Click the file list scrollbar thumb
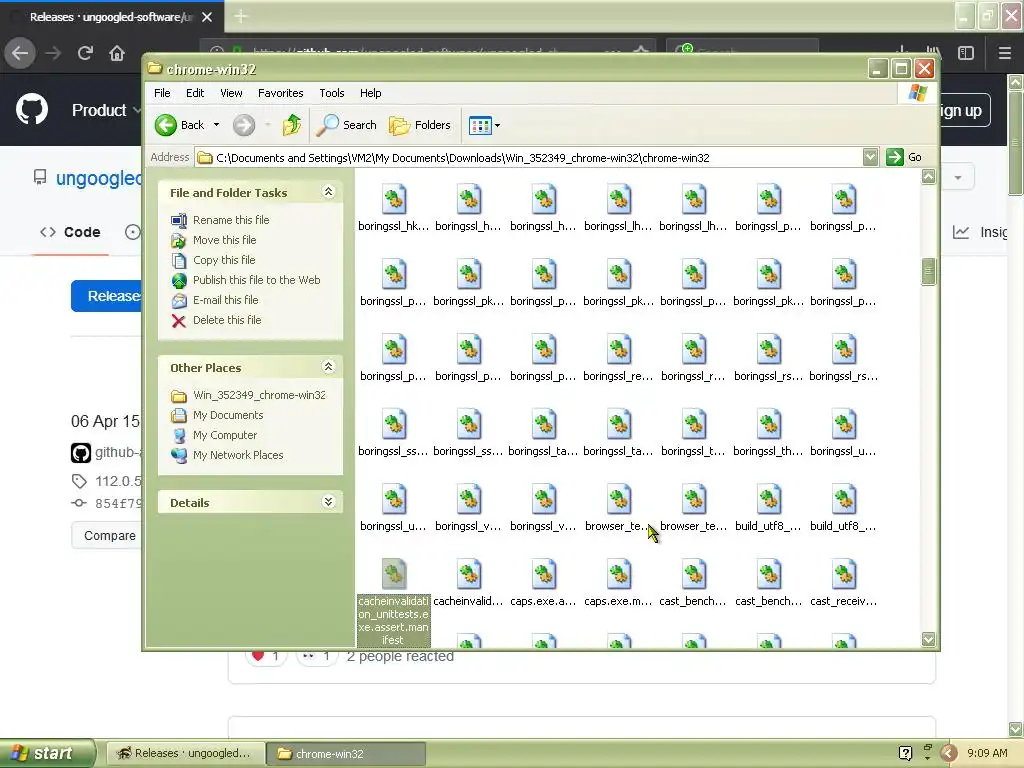 pos(928,272)
